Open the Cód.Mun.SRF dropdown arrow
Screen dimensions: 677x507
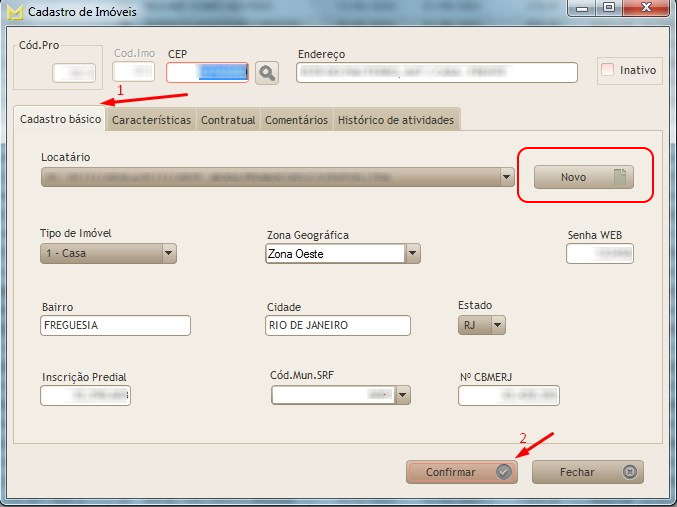(x=402, y=396)
